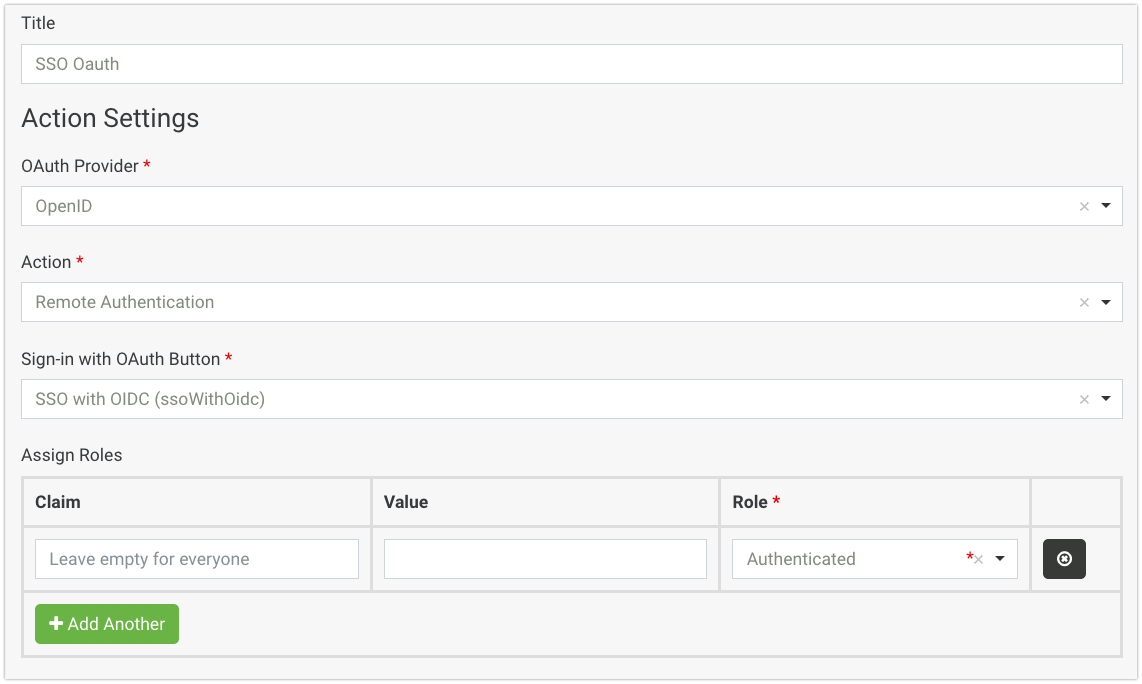Clear the OpenID selection with the x icon
The height and width of the screenshot is (684, 1142).
(x=1084, y=207)
